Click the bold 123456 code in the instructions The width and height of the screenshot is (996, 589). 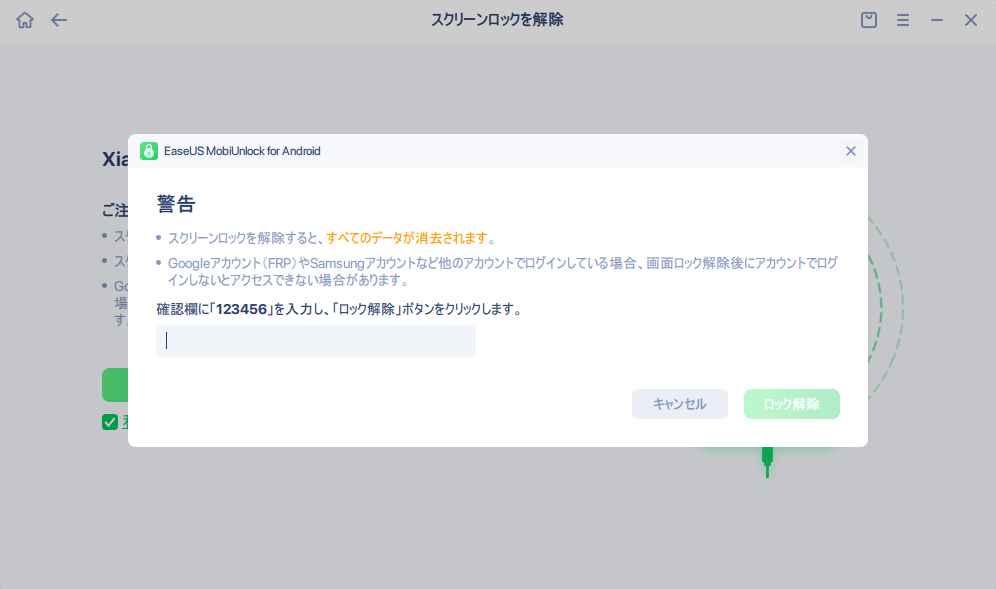[x=241, y=310]
